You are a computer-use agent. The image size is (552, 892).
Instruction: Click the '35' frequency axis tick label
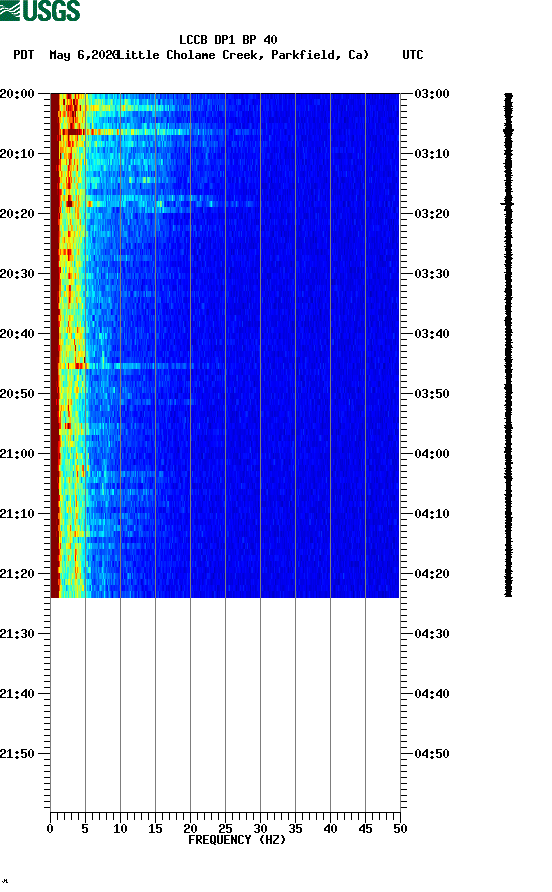[x=295, y=829]
